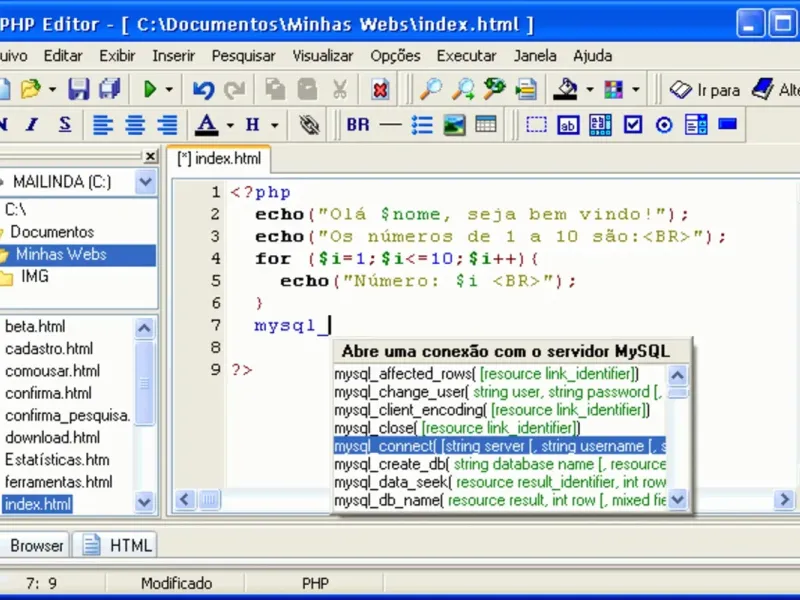The image size is (800, 600).
Task: Click the autocomplete list scroll up arrow
Action: (678, 376)
